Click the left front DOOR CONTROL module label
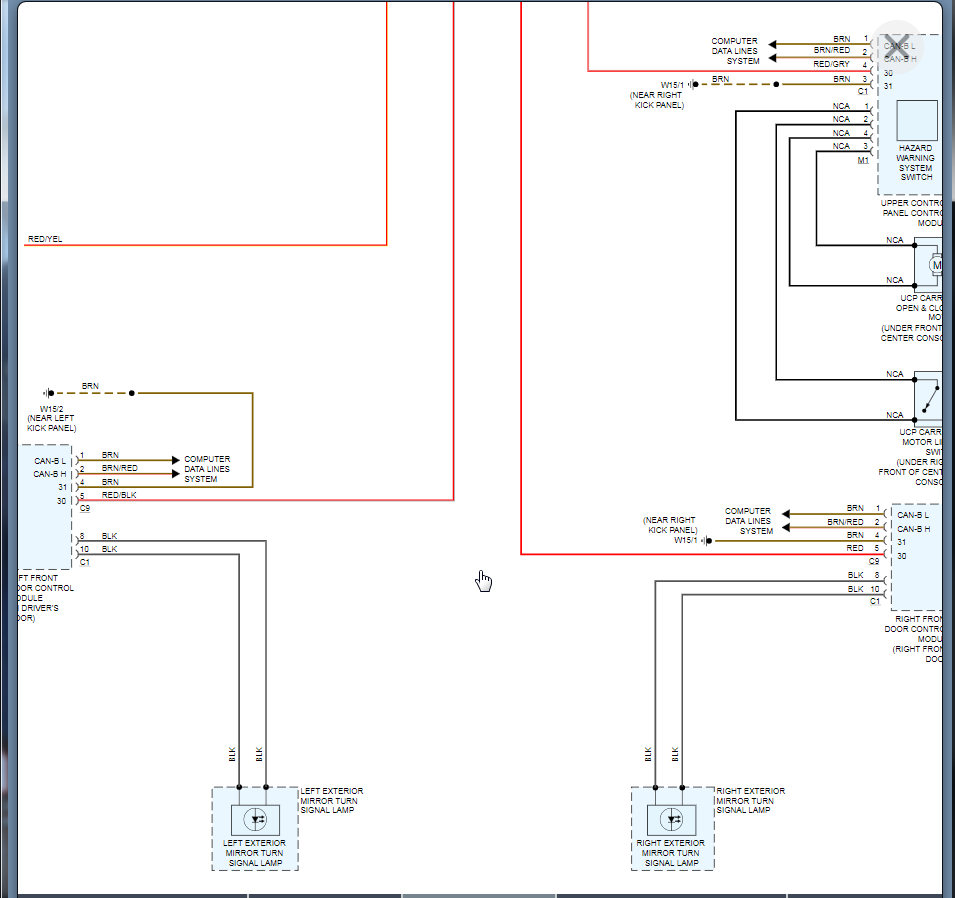The image size is (955, 898). pyautogui.click(x=45, y=598)
